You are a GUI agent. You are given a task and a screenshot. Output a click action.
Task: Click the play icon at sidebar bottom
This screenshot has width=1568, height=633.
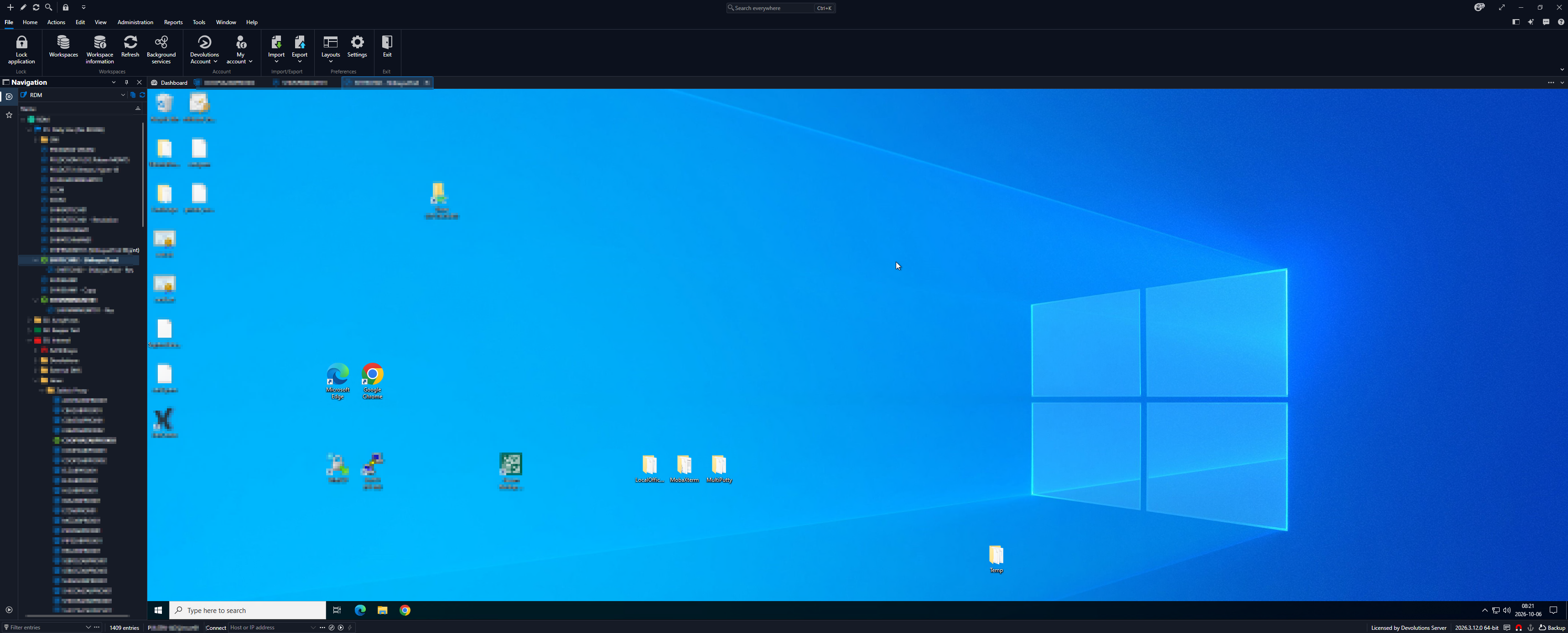point(9,610)
